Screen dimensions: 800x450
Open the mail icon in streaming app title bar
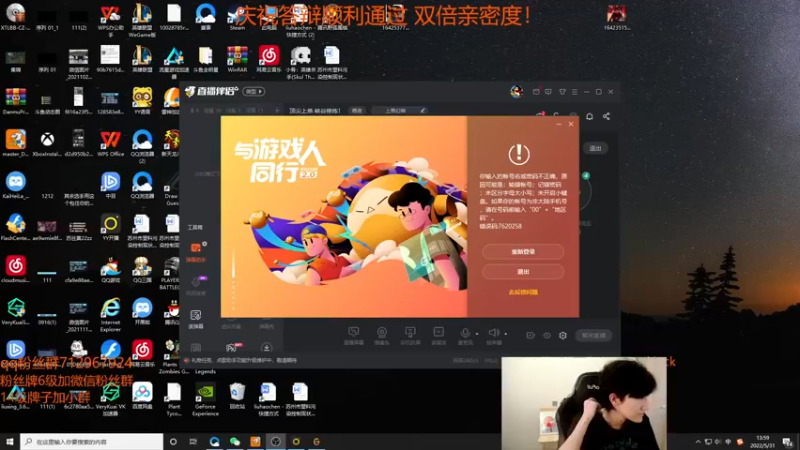click(x=536, y=92)
